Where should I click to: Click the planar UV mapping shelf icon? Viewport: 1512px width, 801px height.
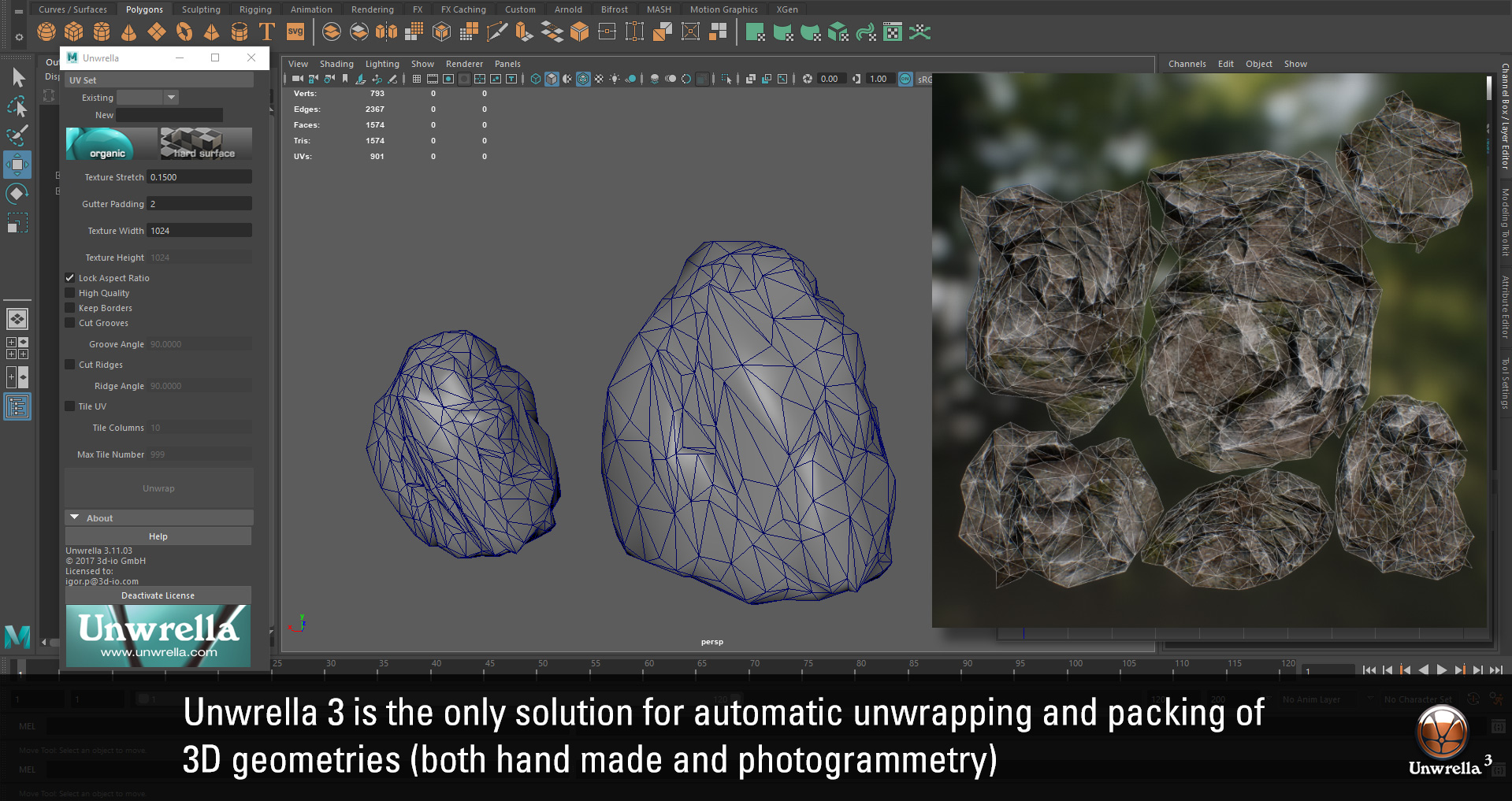[x=755, y=32]
